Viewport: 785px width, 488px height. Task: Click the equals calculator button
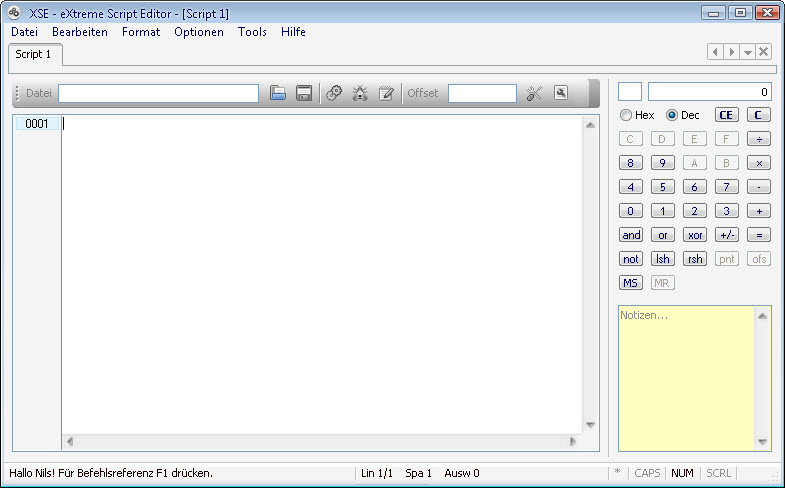[x=758, y=235]
